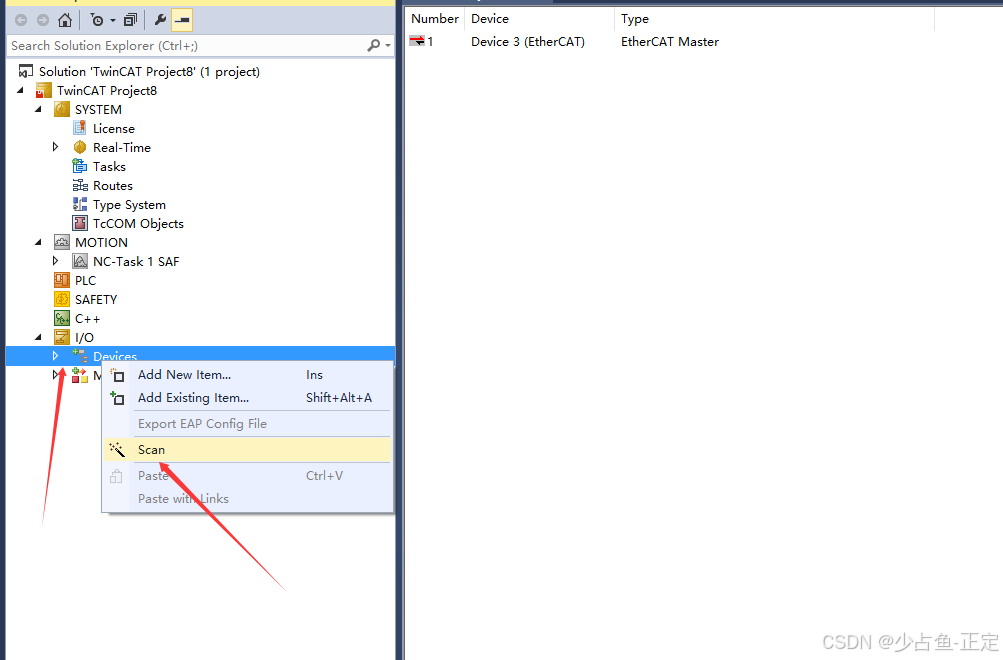Click the C++ icon
This screenshot has height=660, width=1003.
click(x=62, y=318)
